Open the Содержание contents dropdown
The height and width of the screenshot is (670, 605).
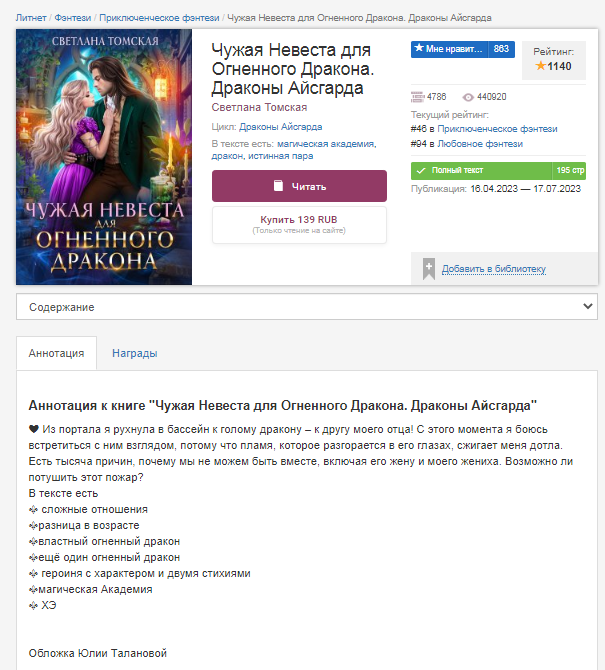[x=307, y=307]
